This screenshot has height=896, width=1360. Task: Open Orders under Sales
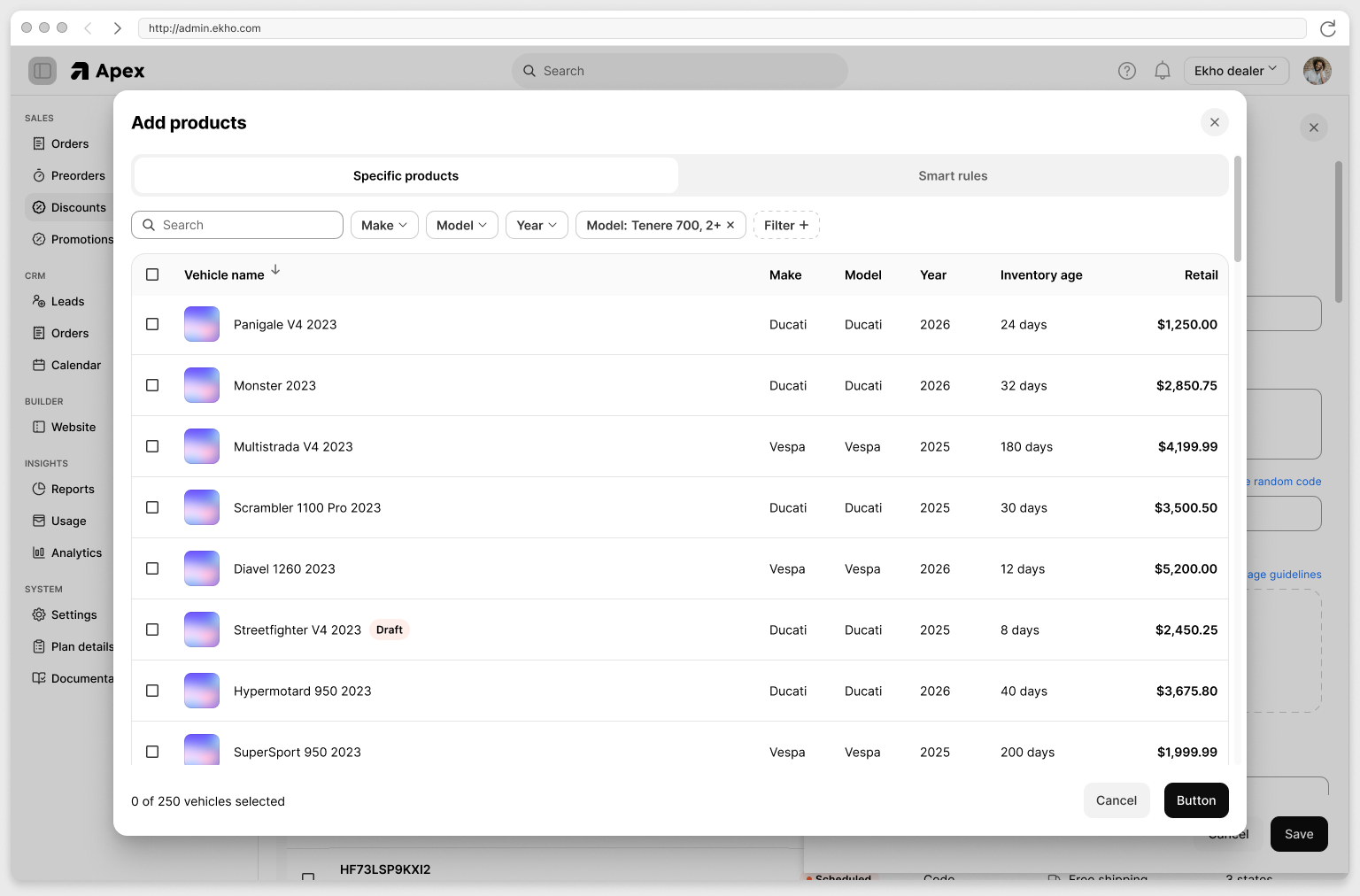coord(70,143)
